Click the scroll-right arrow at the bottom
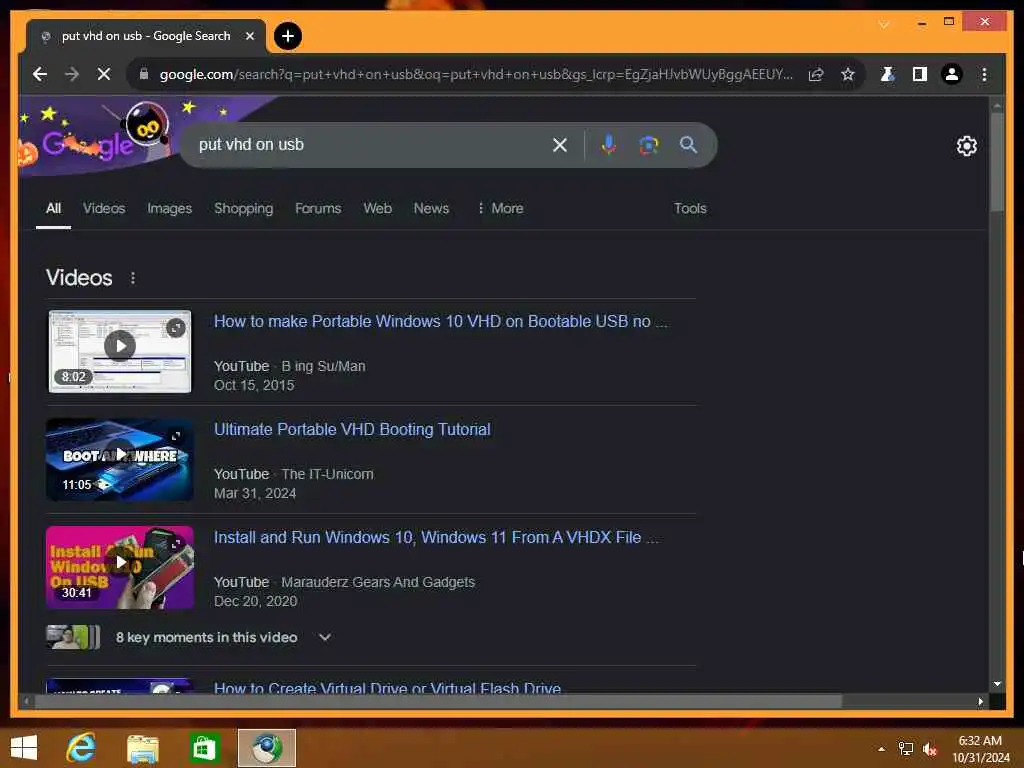 point(980,701)
